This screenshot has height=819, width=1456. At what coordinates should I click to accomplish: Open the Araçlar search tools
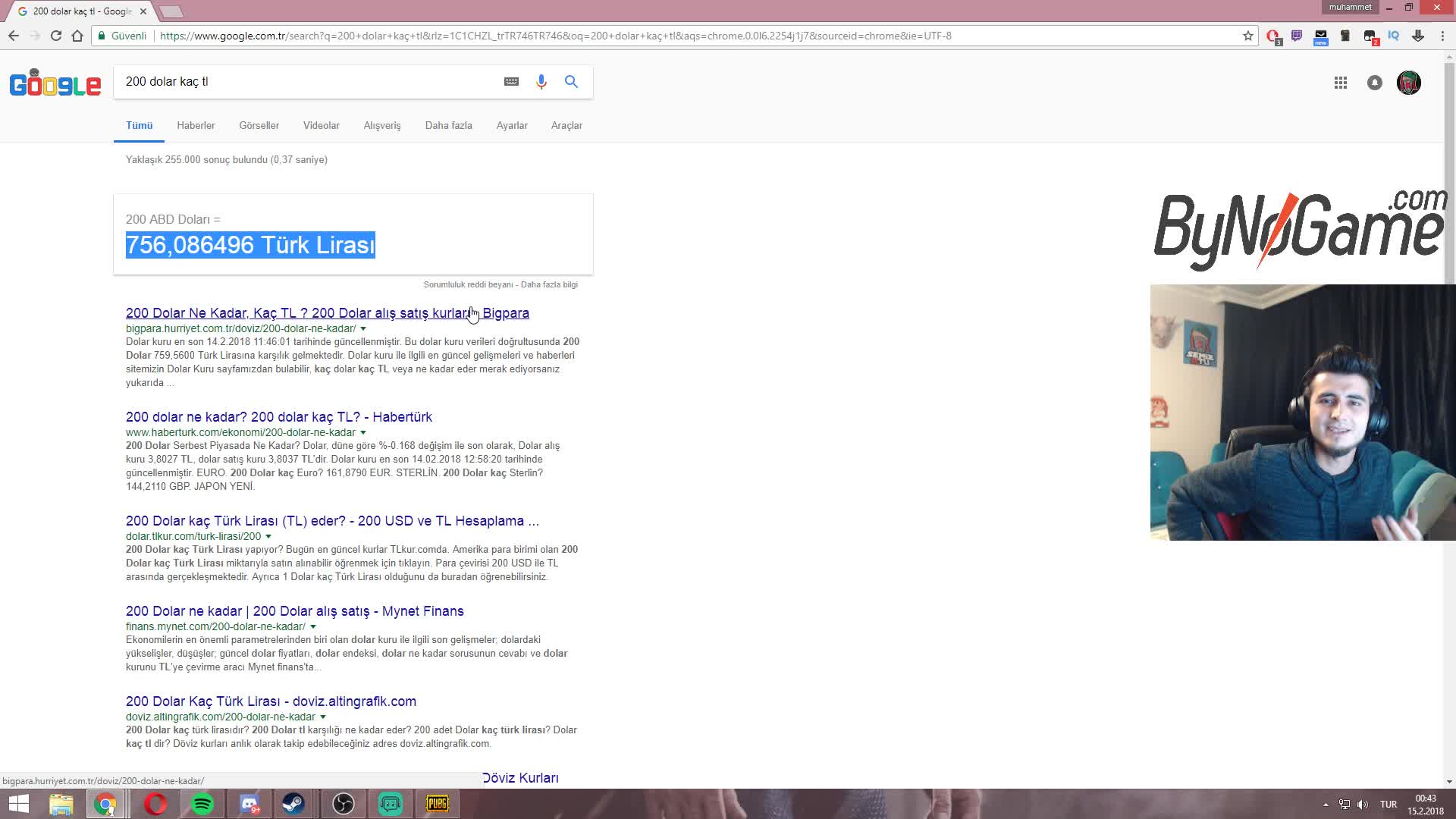566,126
